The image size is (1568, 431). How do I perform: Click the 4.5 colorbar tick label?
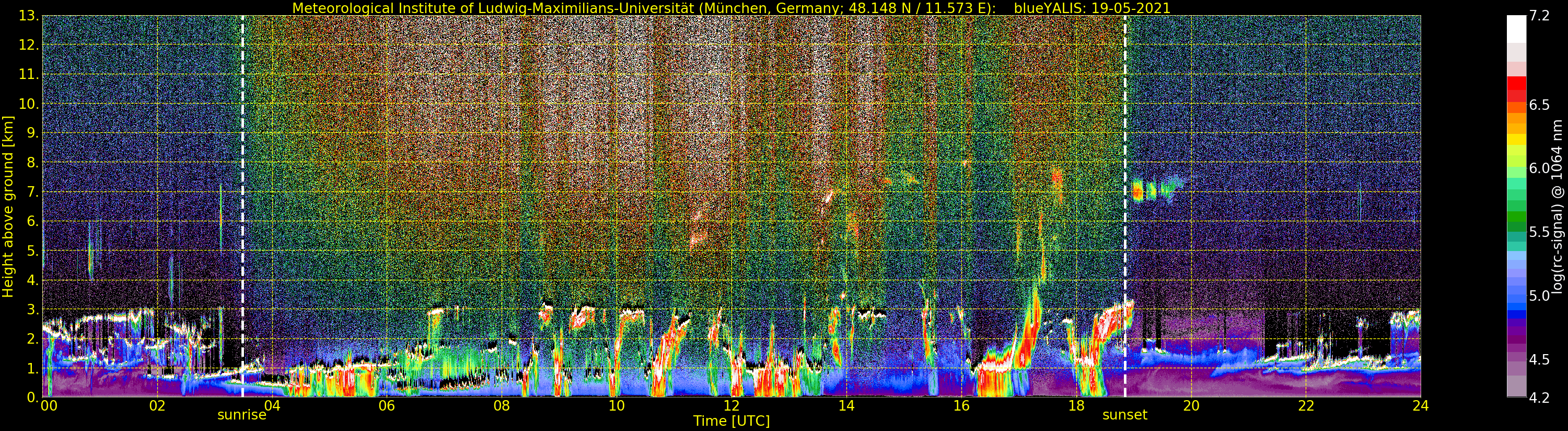tap(1539, 360)
